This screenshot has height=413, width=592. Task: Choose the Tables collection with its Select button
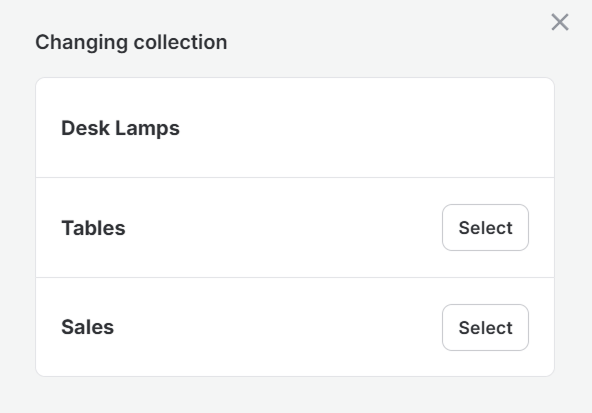click(x=486, y=228)
